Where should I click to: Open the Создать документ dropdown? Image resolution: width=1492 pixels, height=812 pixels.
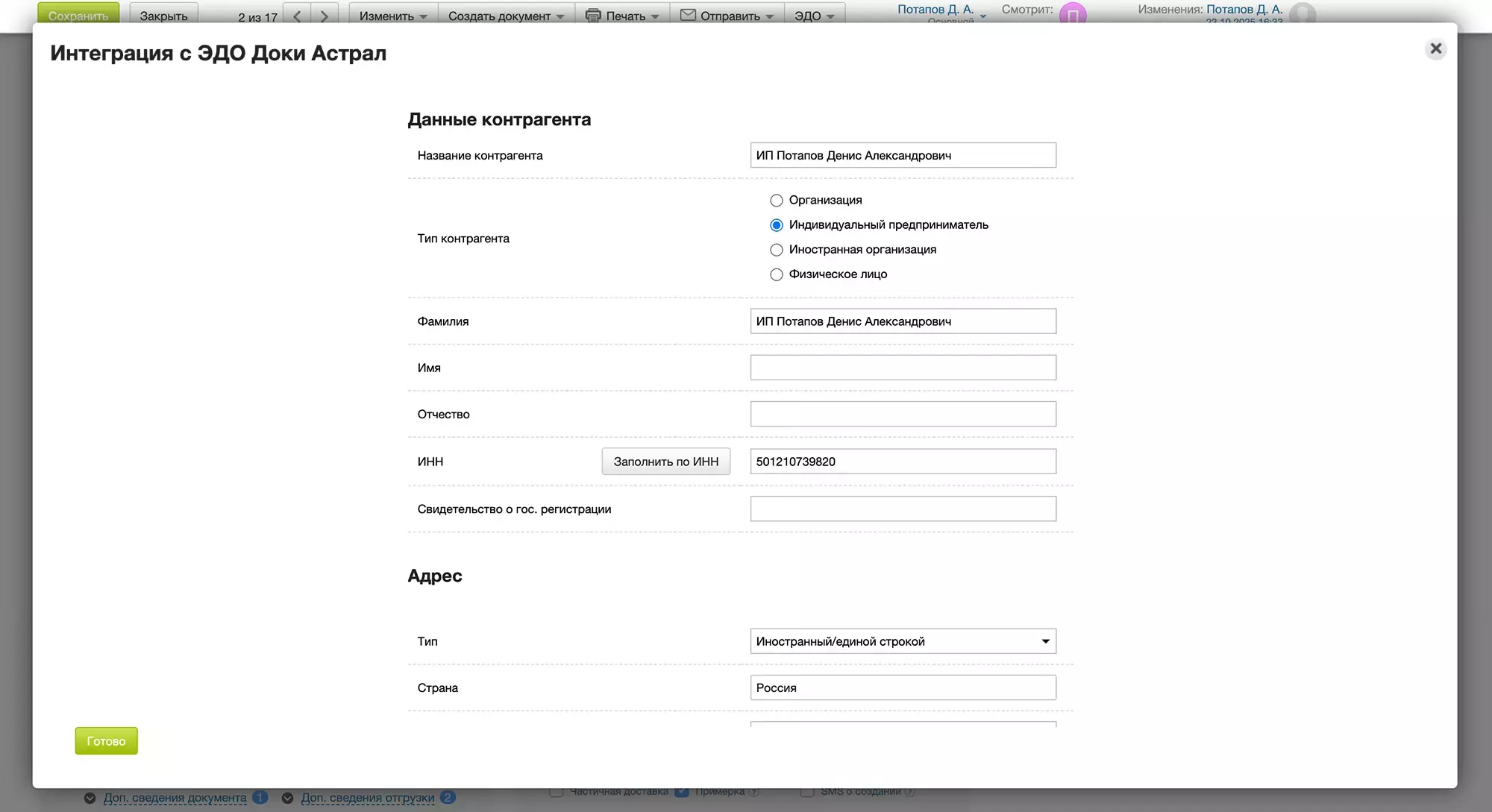(x=505, y=16)
